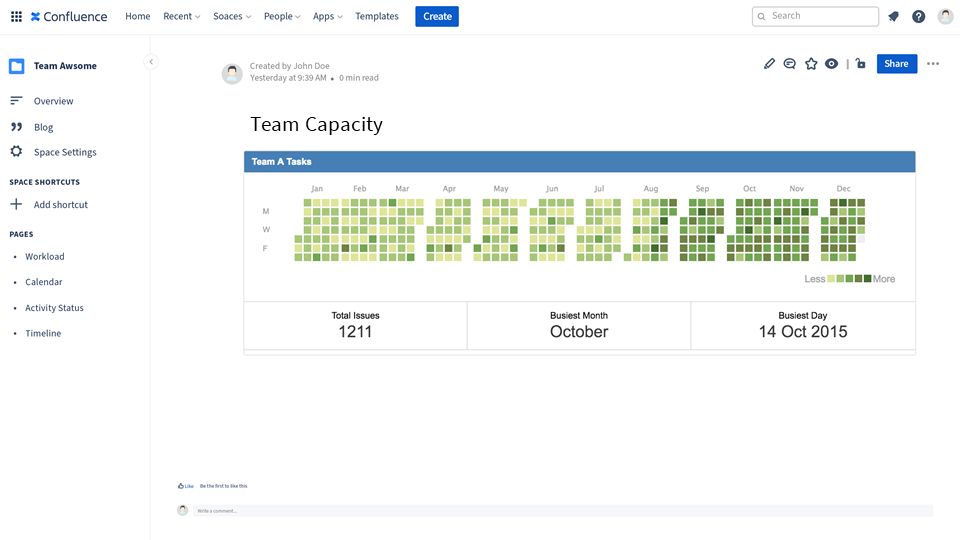Click the lightest Less legend swatch
The height and width of the screenshot is (540, 960).
pos(831,279)
